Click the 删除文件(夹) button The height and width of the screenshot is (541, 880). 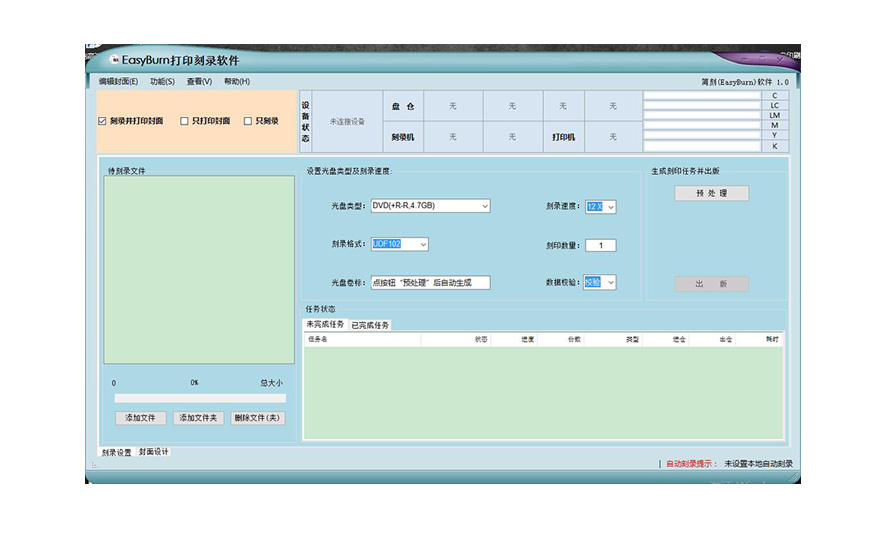pos(257,418)
